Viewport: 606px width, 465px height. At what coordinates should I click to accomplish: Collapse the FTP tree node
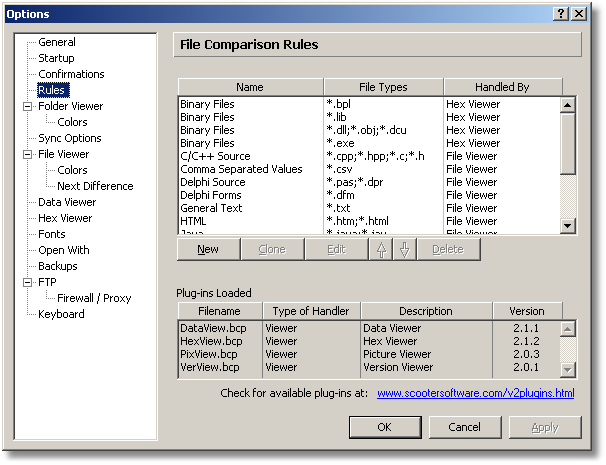pyautogui.click(x=27, y=282)
